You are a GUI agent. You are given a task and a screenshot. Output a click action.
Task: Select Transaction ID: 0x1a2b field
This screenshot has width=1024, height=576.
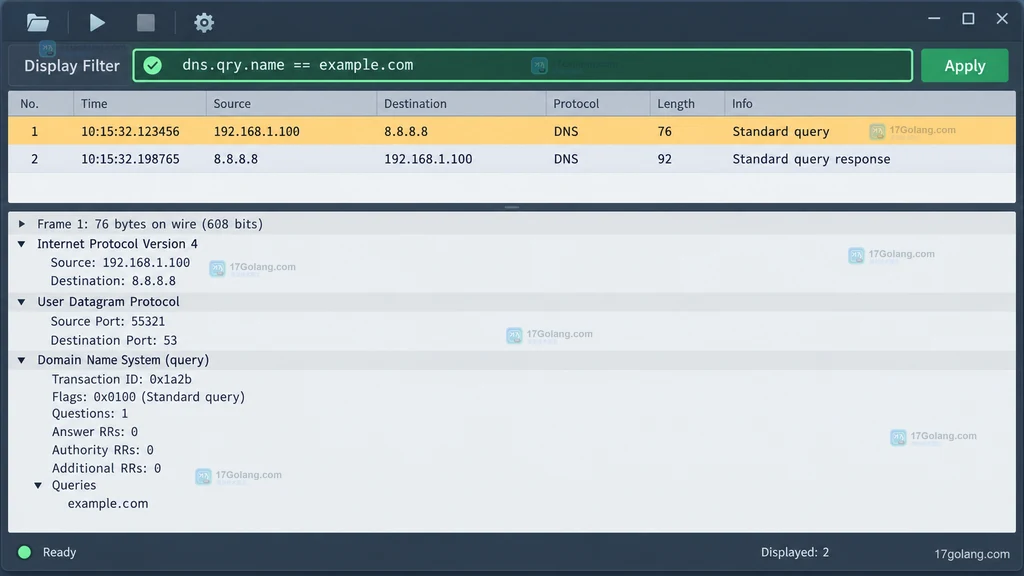click(121, 379)
